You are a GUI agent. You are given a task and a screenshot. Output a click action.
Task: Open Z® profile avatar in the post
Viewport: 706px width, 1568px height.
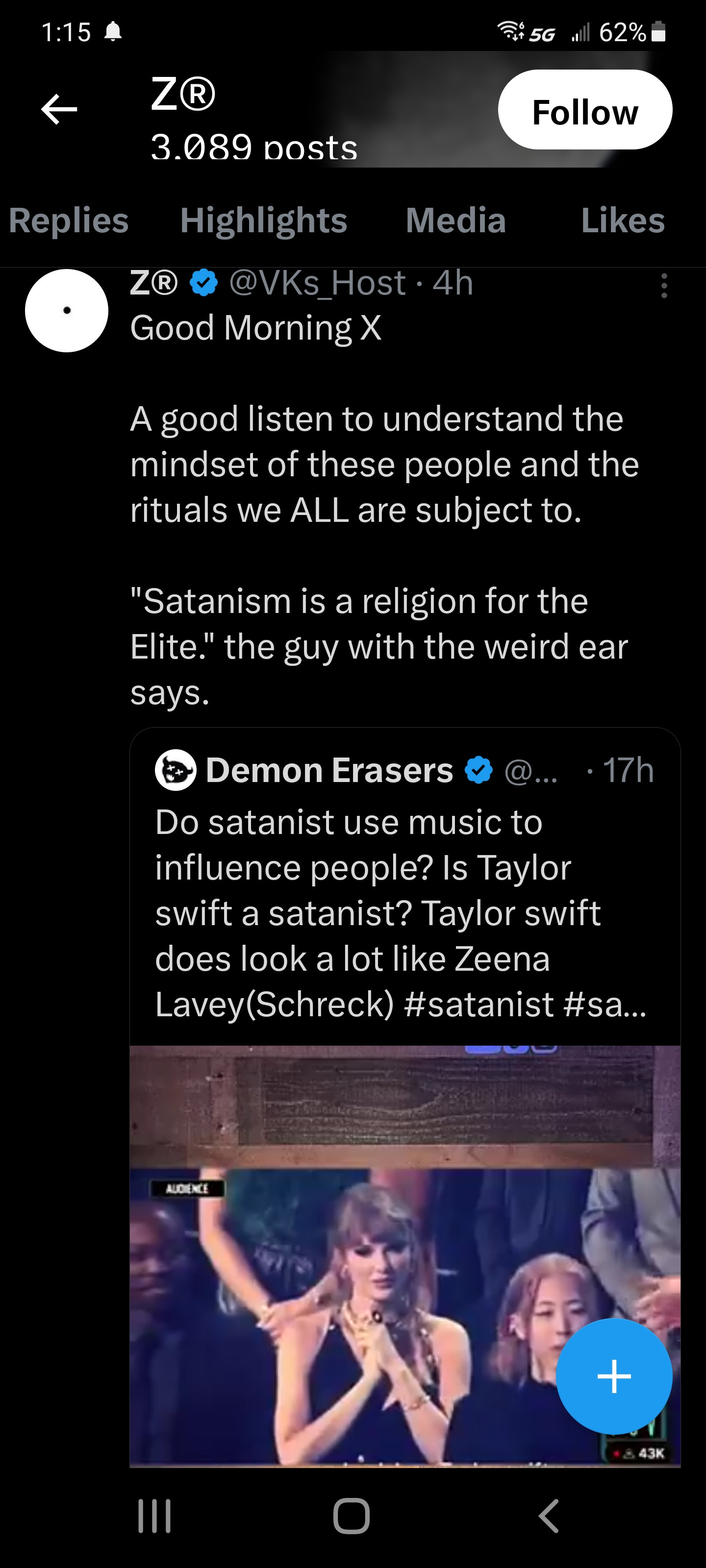(66, 311)
